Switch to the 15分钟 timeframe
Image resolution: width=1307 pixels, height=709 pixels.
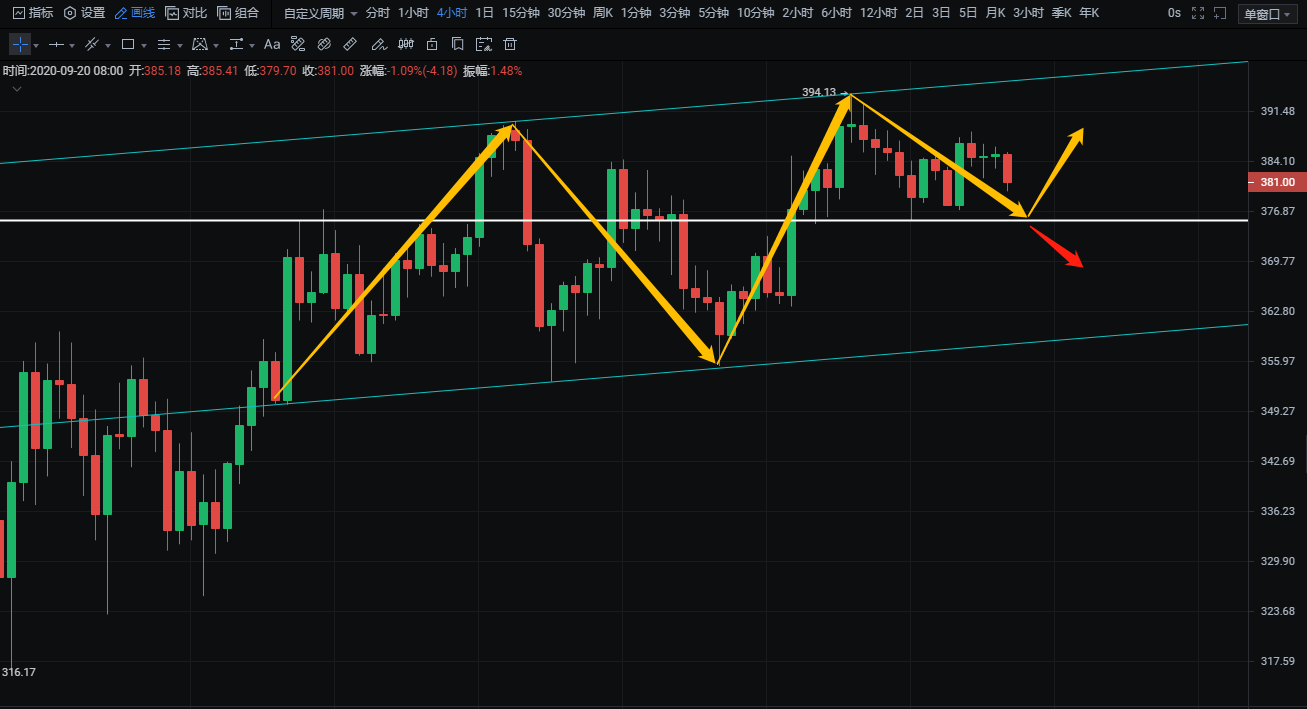click(x=519, y=13)
